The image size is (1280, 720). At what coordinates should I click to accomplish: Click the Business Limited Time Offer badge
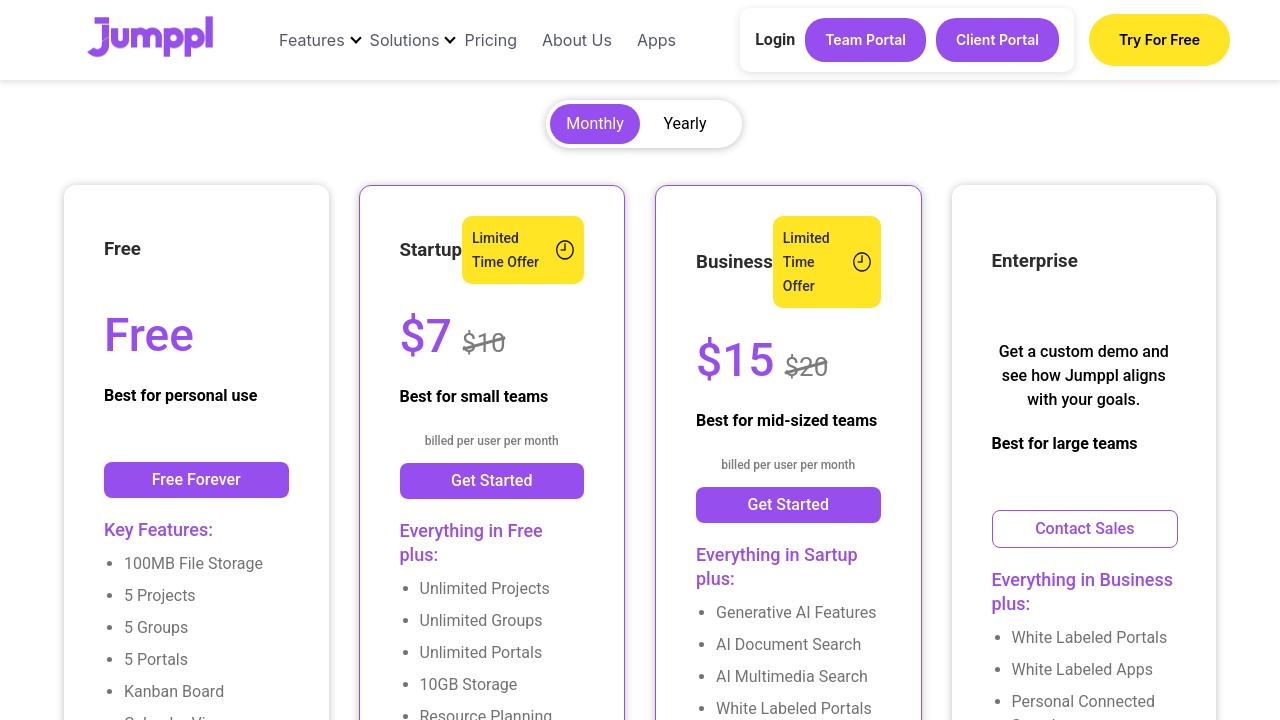click(x=808, y=262)
